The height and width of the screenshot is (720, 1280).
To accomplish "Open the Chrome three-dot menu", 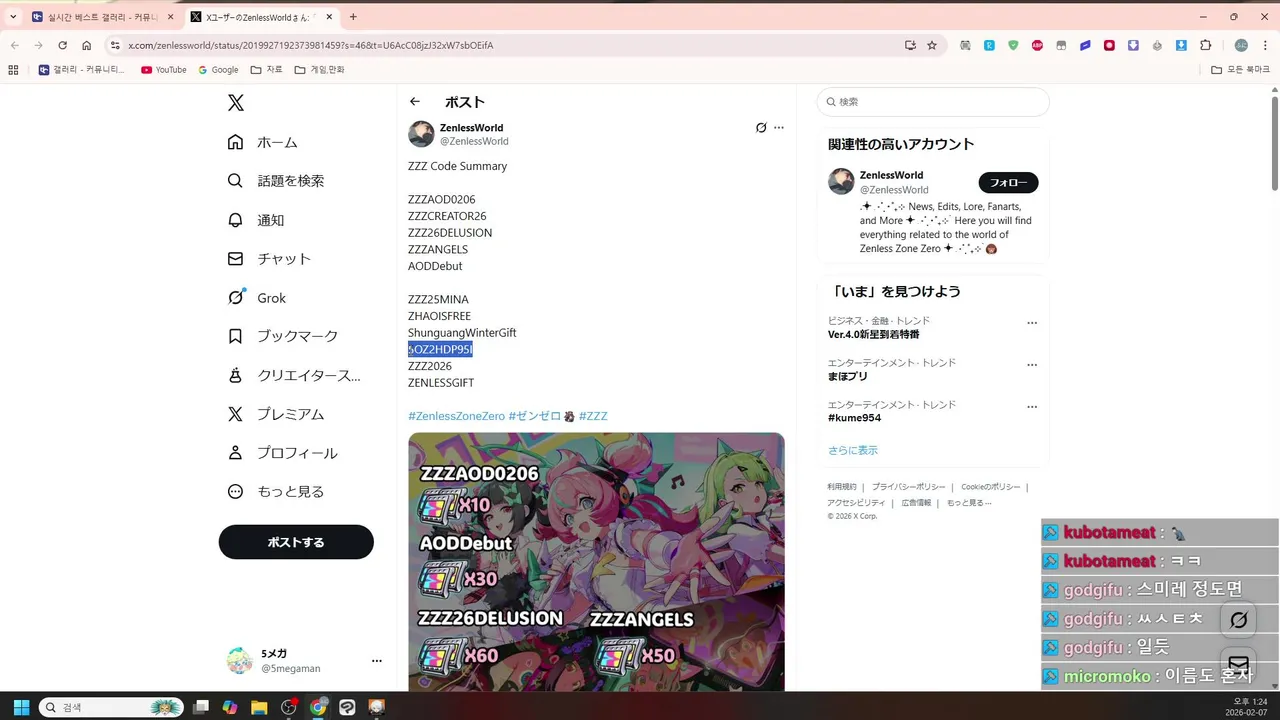I will [x=1265, y=45].
